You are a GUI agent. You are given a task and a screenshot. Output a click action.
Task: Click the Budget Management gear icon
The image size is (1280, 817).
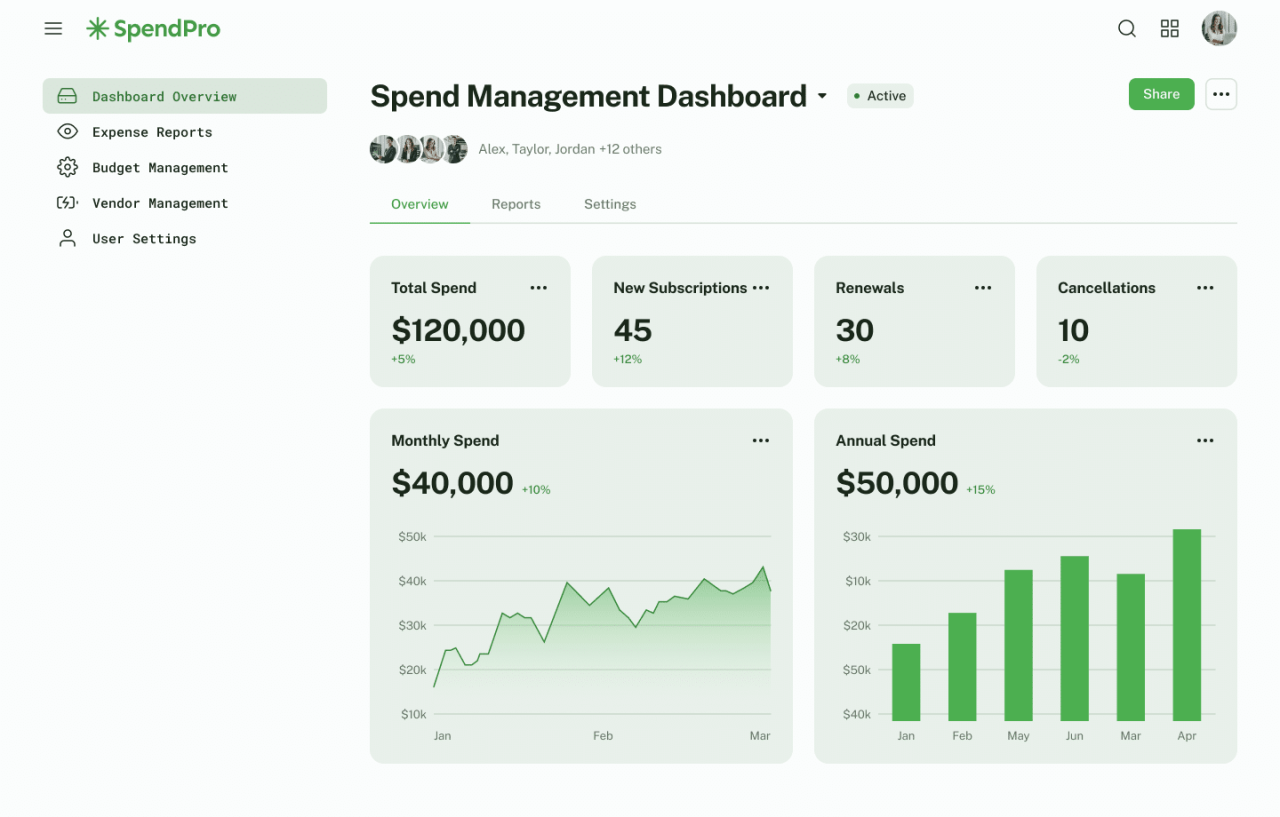click(66, 167)
